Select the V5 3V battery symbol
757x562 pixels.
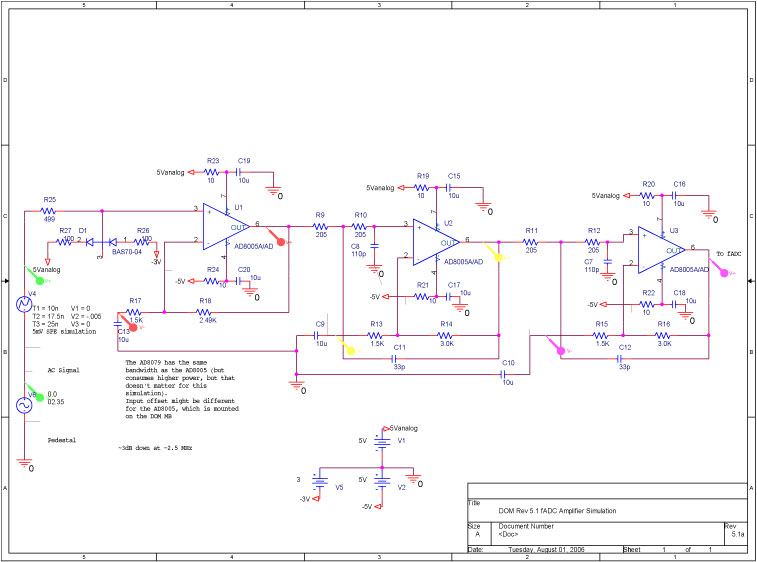tap(320, 482)
